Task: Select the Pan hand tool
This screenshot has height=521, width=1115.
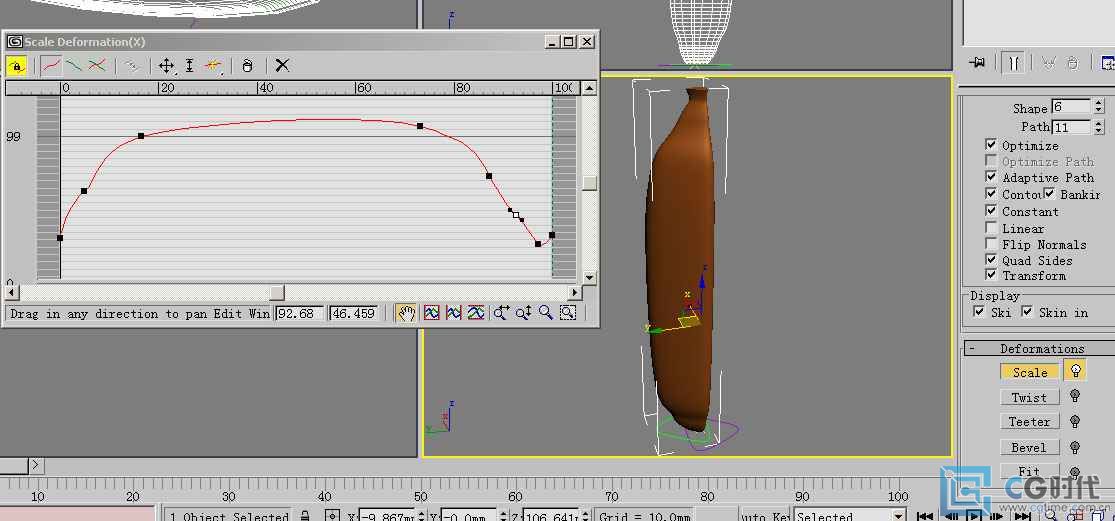Action: click(x=406, y=313)
